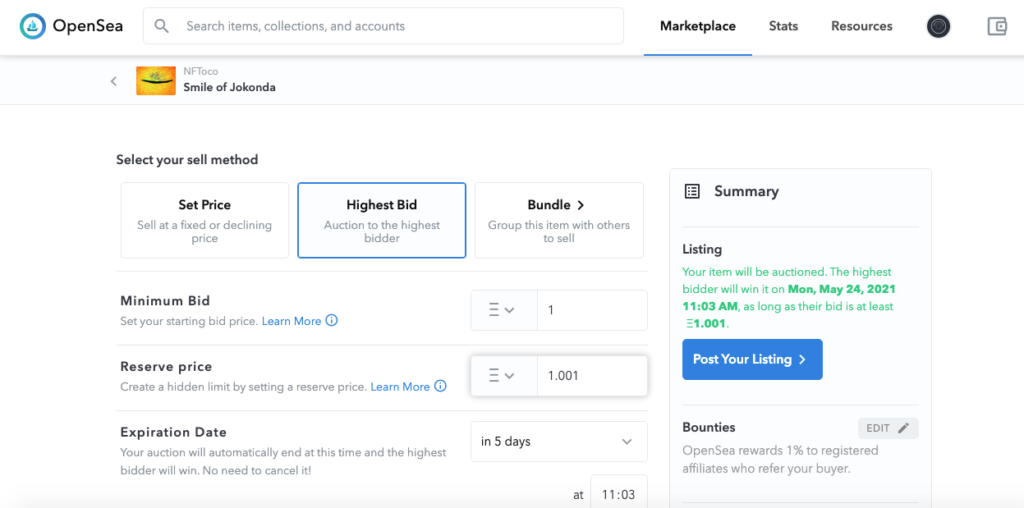Click the OpenSea ship logo
1024x508 pixels.
coord(33,26)
